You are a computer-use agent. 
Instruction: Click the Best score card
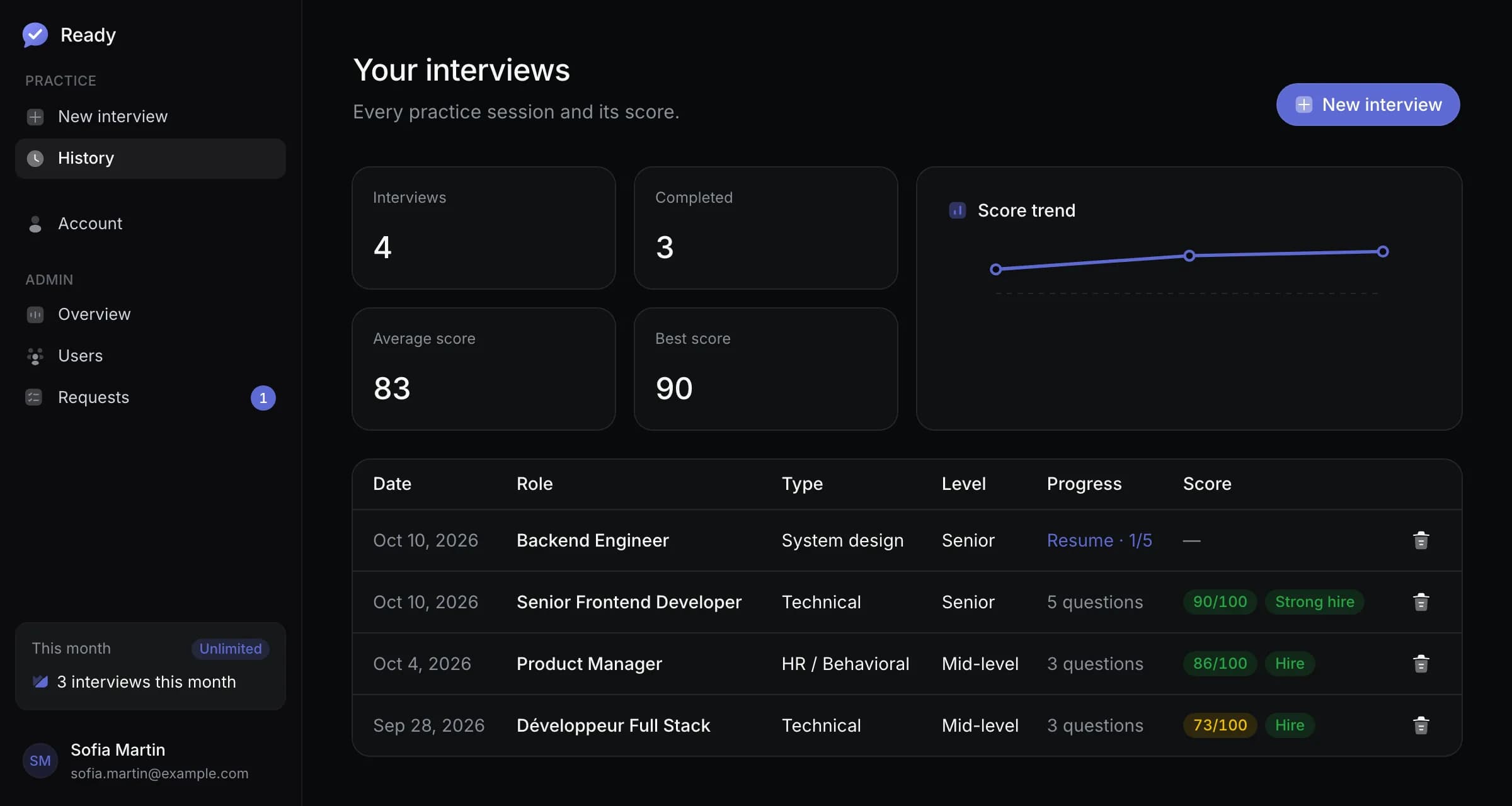(765, 369)
